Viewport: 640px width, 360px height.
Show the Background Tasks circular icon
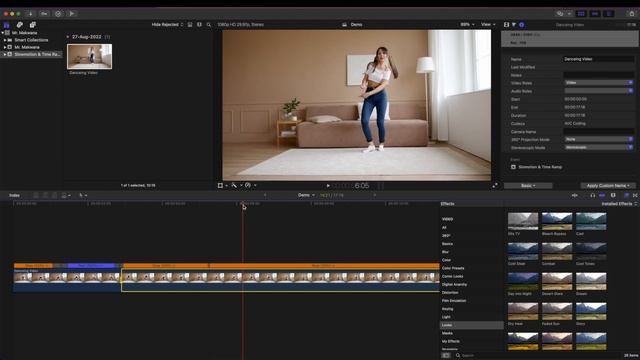tap(58, 13)
